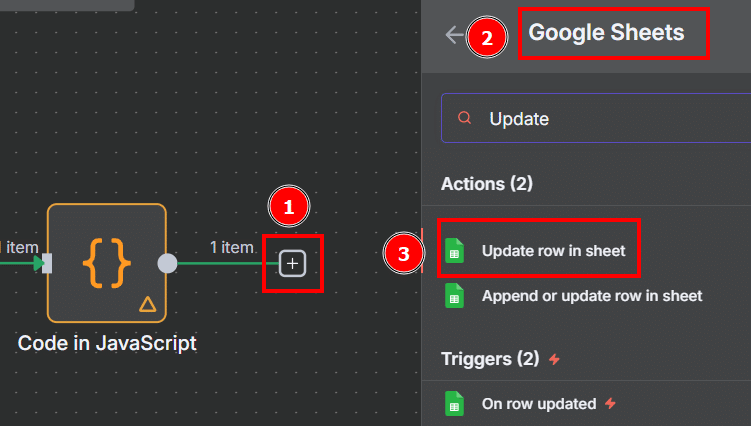Choose Append or update row in sheet
751x426 pixels.
click(594, 296)
